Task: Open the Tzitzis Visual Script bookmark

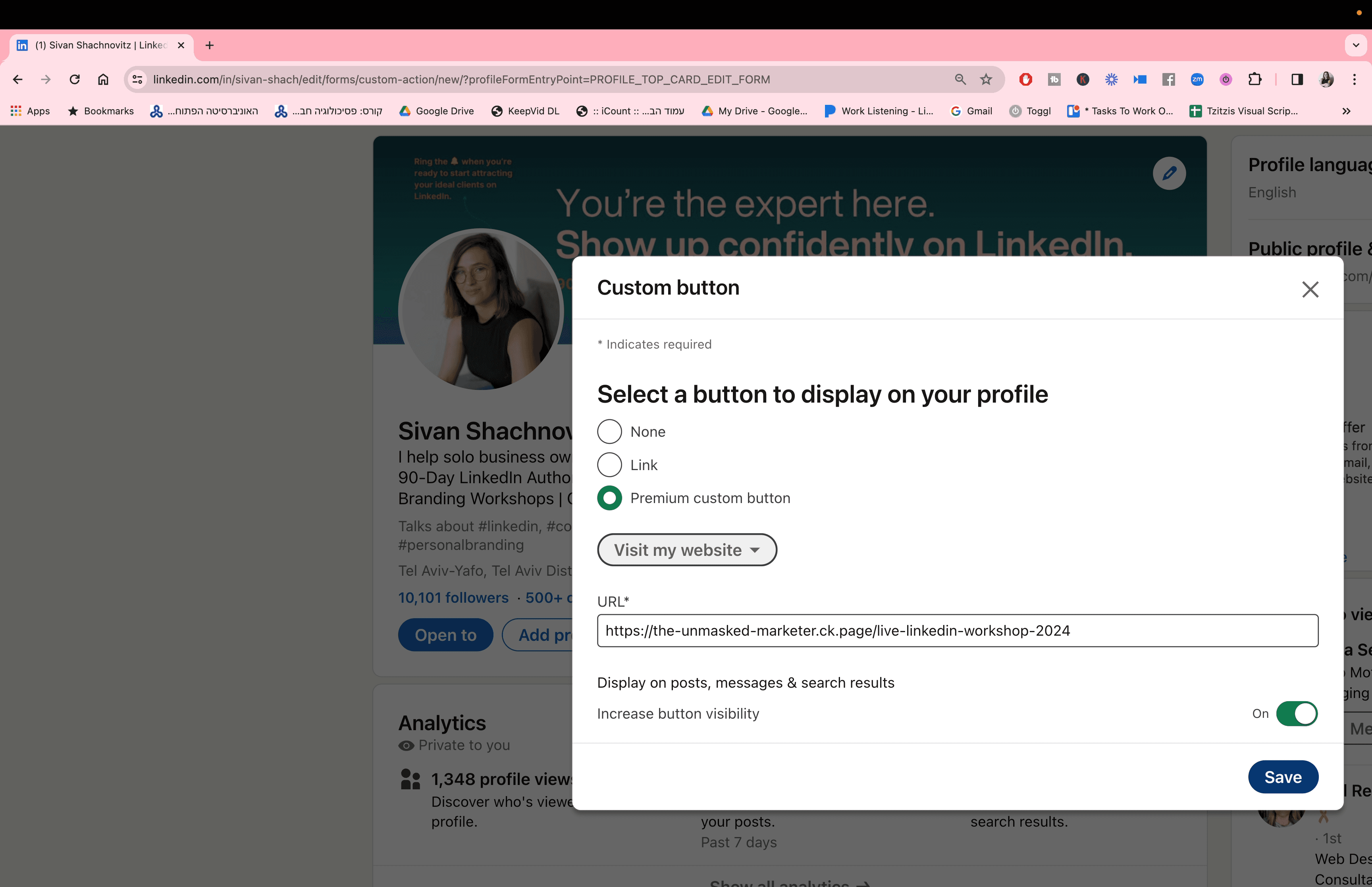Action: [x=1244, y=111]
